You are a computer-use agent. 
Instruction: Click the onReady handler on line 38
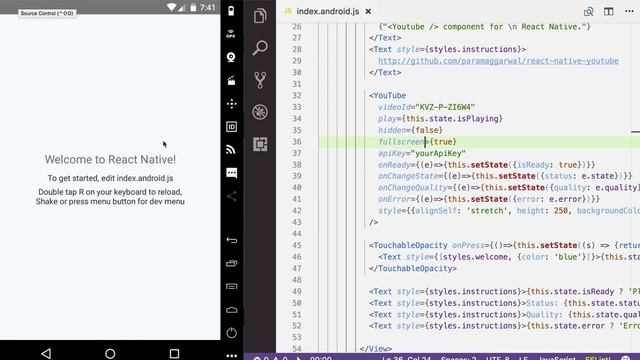pos(487,165)
